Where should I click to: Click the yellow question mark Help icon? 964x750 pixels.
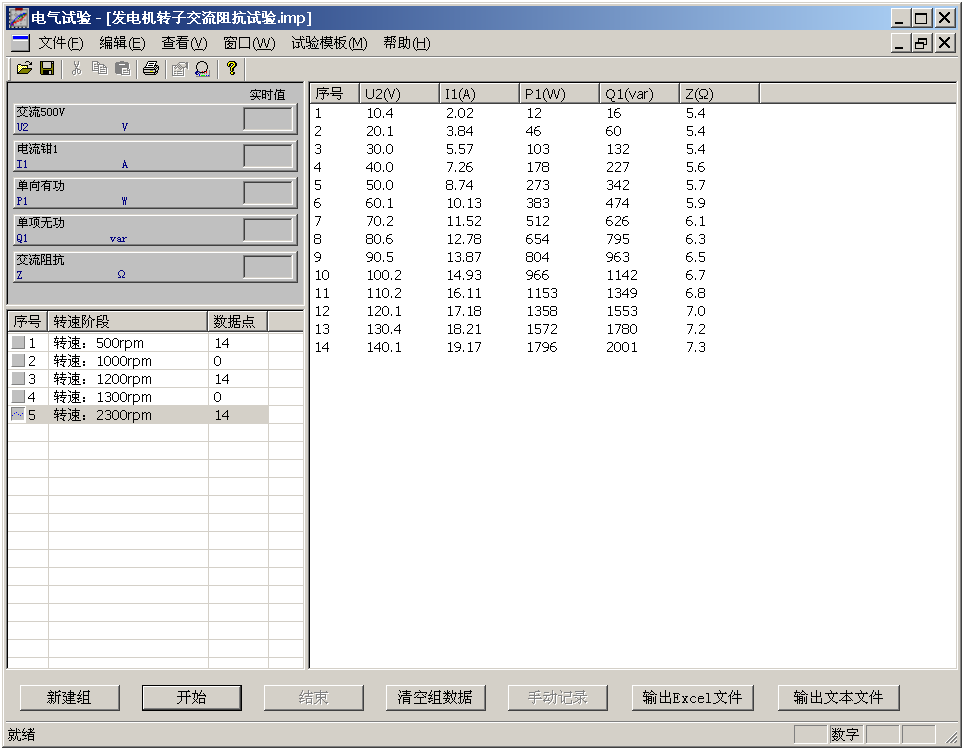231,68
